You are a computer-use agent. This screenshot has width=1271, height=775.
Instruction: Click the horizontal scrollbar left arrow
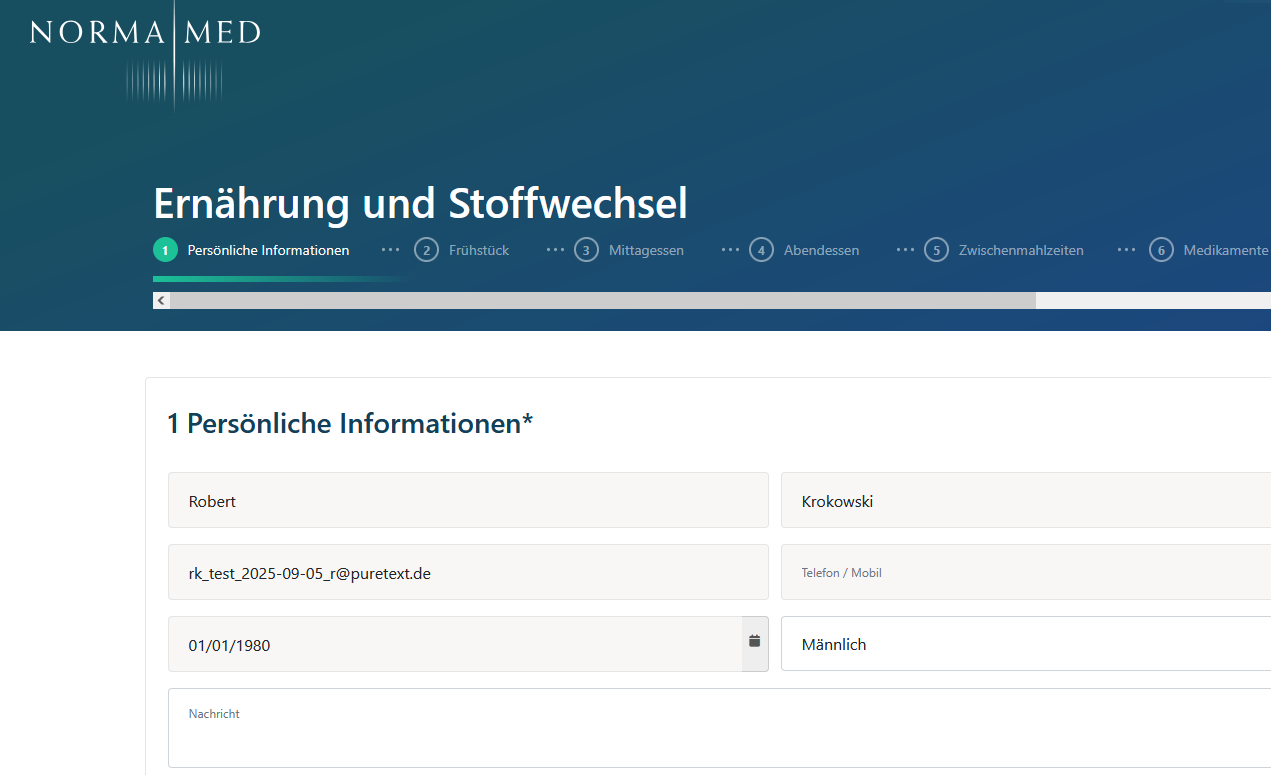[161, 300]
